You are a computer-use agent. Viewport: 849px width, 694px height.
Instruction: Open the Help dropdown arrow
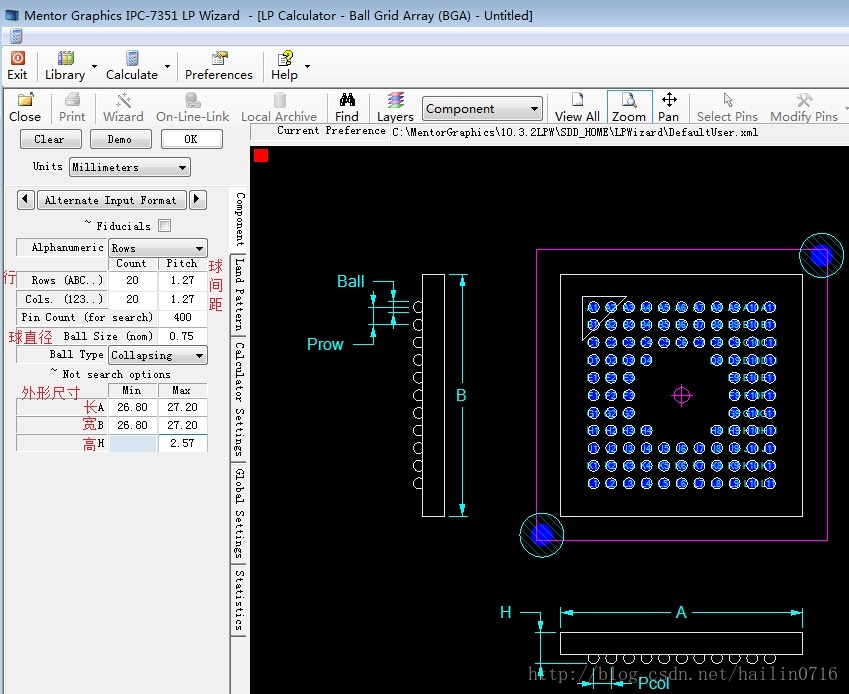click(x=308, y=66)
